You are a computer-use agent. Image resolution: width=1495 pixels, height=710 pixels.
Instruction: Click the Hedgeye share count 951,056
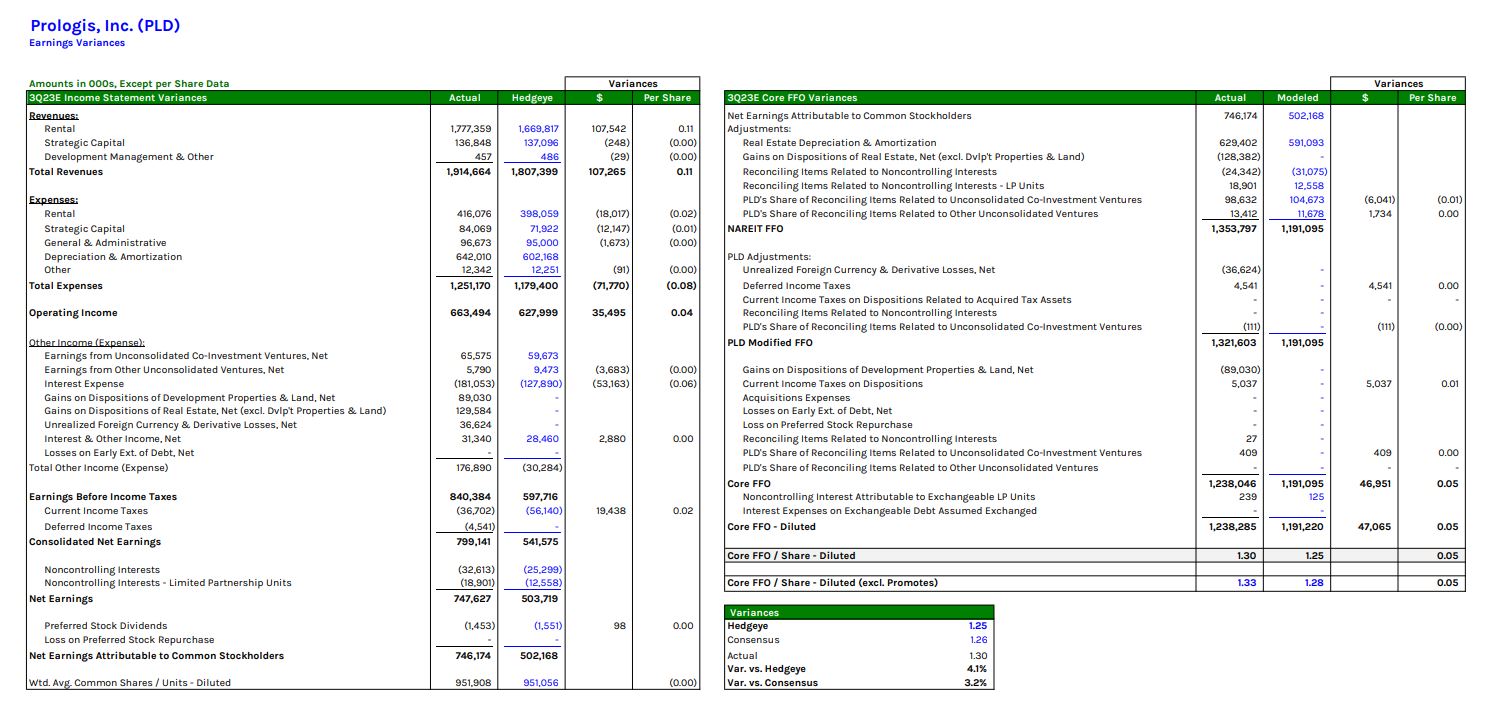coord(541,683)
